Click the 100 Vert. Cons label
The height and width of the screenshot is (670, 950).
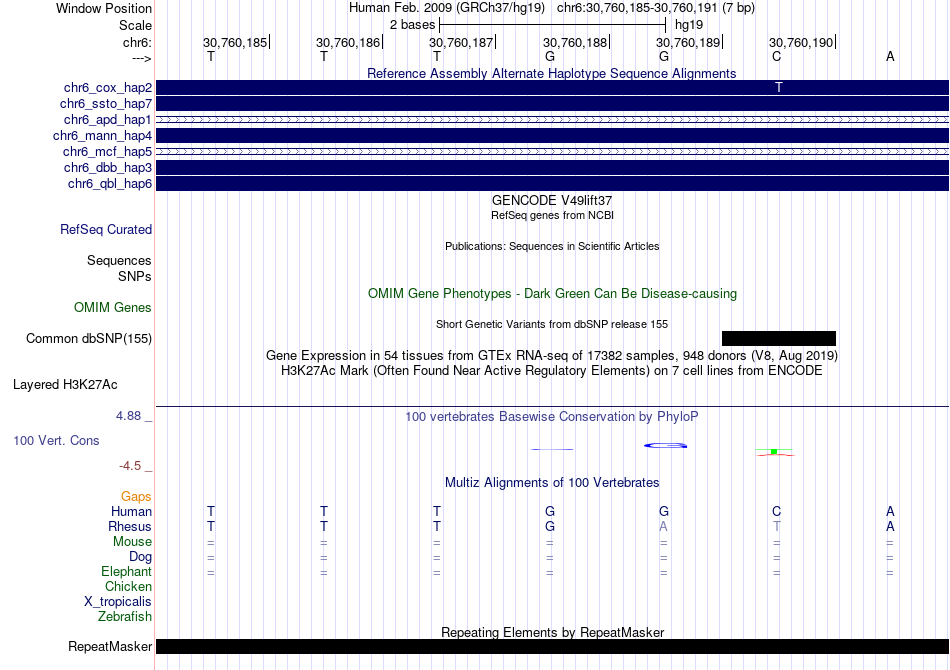pyautogui.click(x=56, y=440)
